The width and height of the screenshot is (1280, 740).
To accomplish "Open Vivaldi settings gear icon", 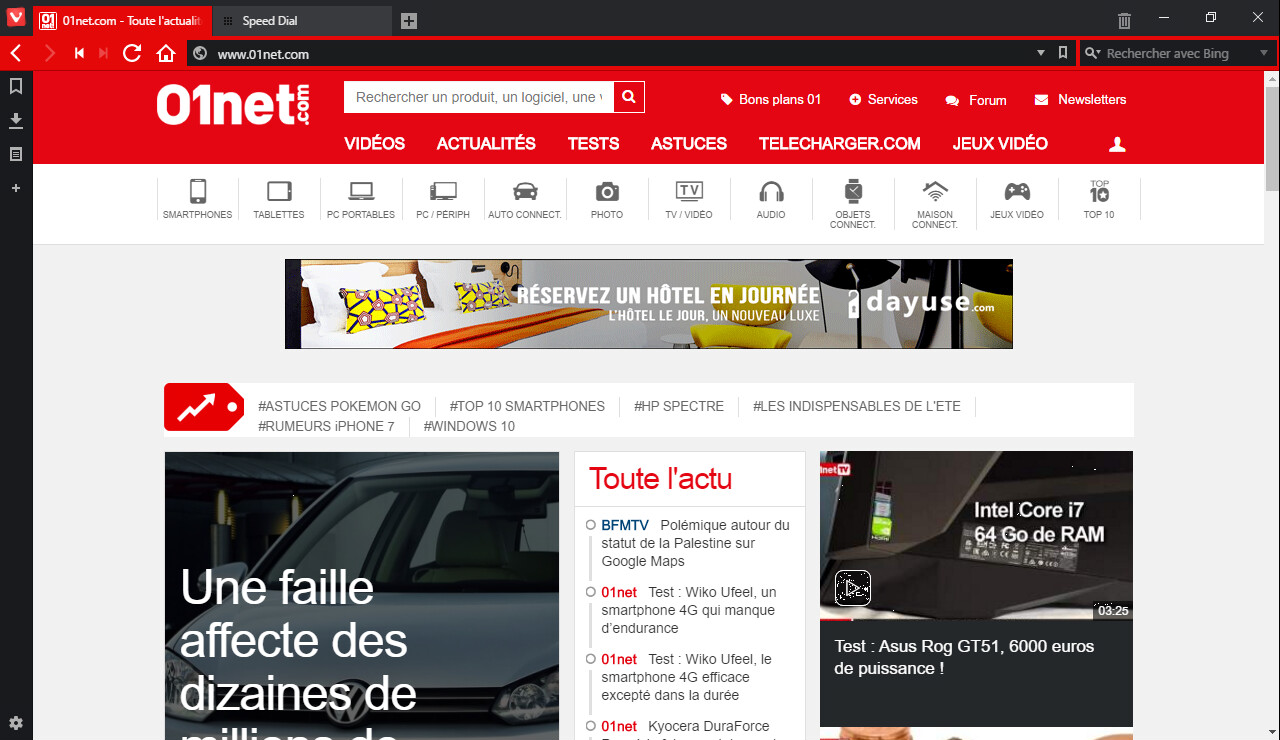I will tap(16, 723).
